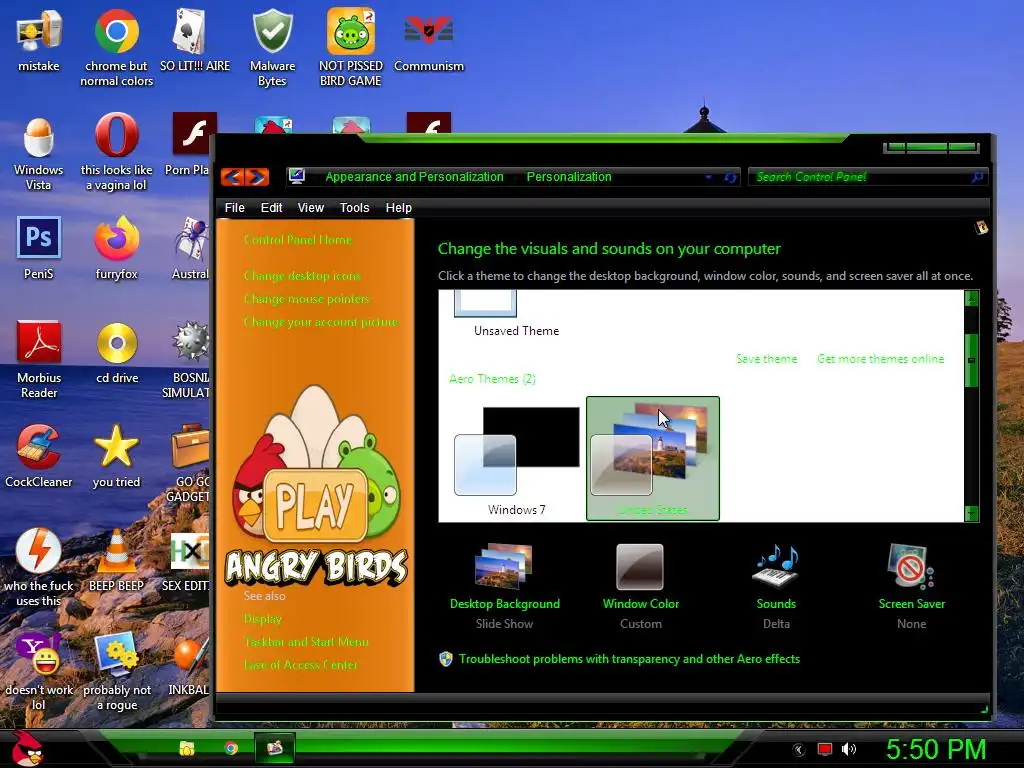Launch 'NOT PISSED BIRD GAME' icon
Image resolution: width=1024 pixels, height=768 pixels.
[351, 47]
